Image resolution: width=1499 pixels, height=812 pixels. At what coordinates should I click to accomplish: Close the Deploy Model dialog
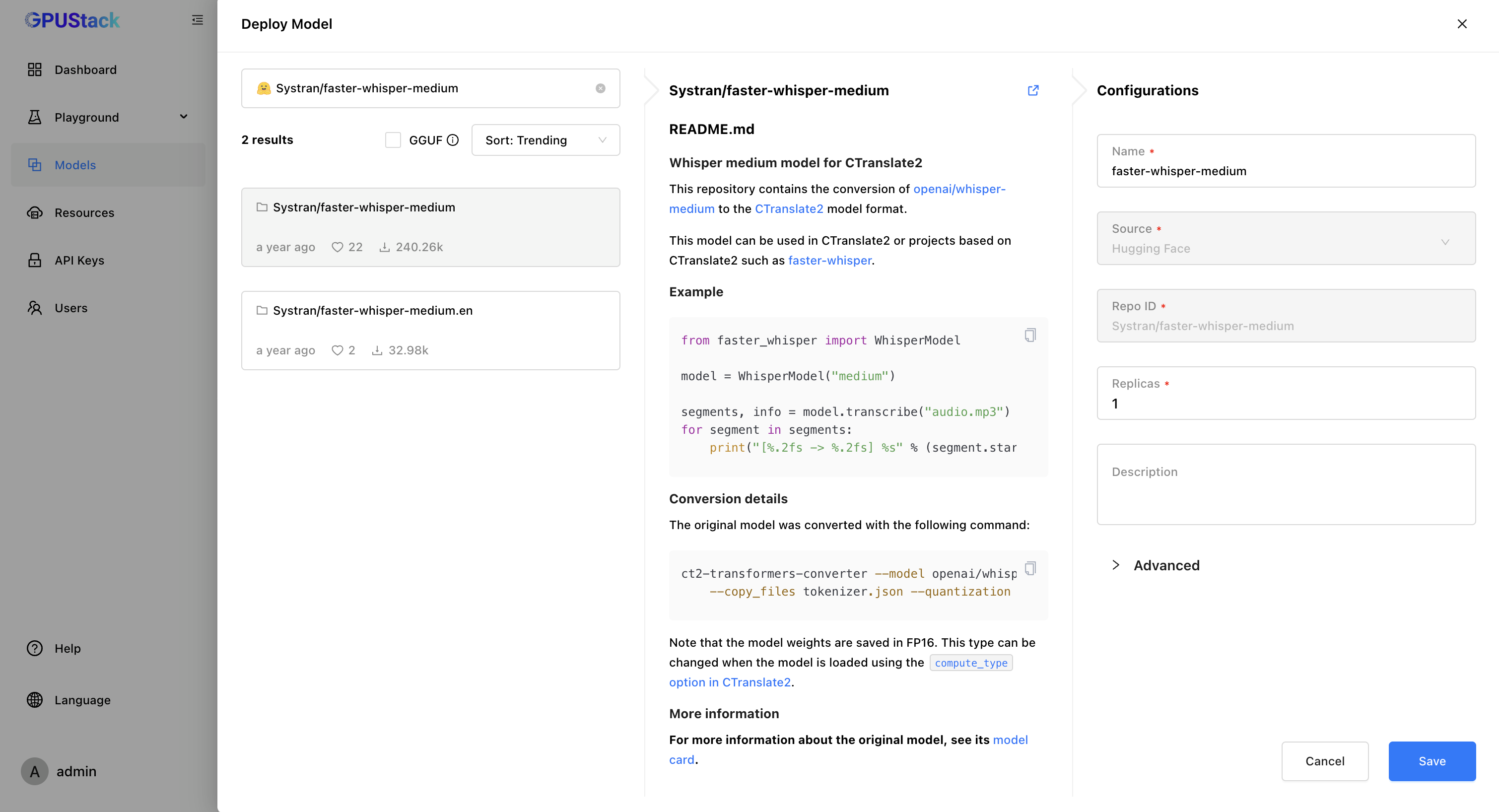[x=1462, y=24]
